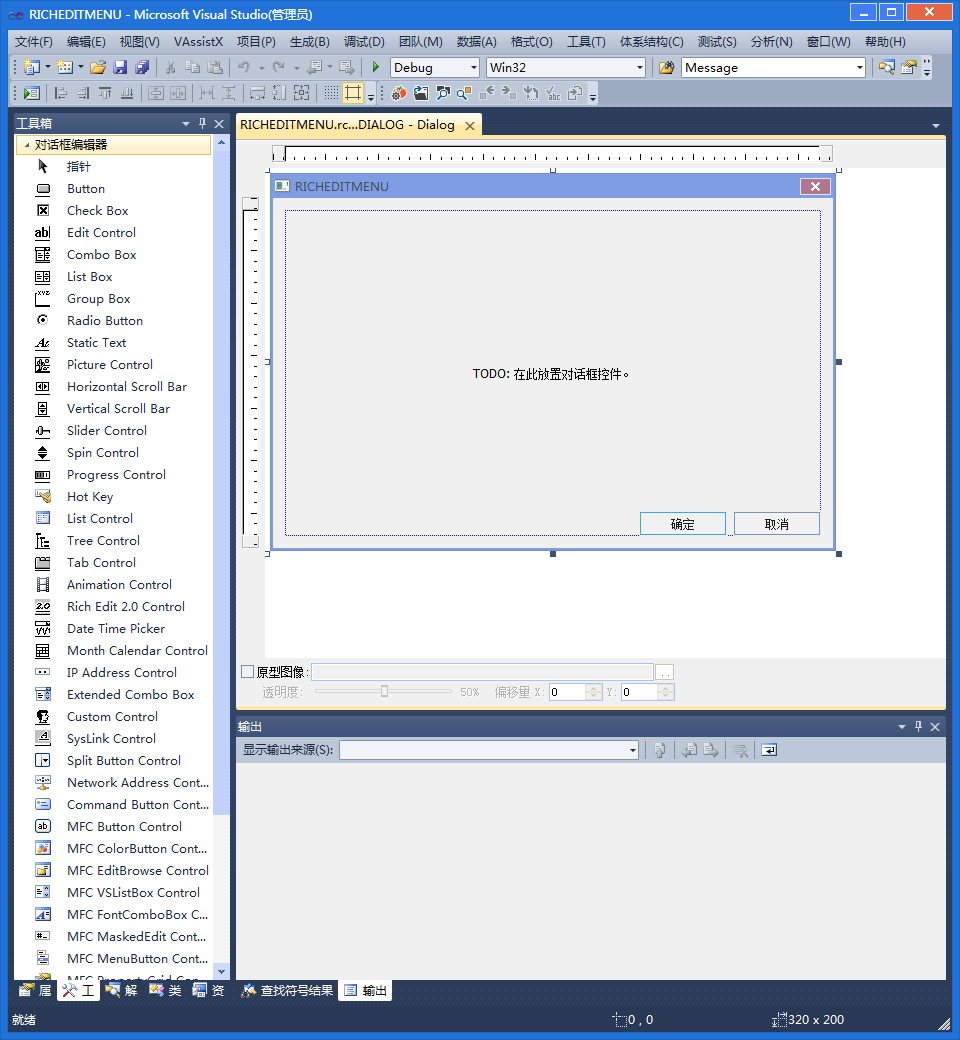The image size is (960, 1040).
Task: Click the prototype image path field
Action: click(482, 673)
